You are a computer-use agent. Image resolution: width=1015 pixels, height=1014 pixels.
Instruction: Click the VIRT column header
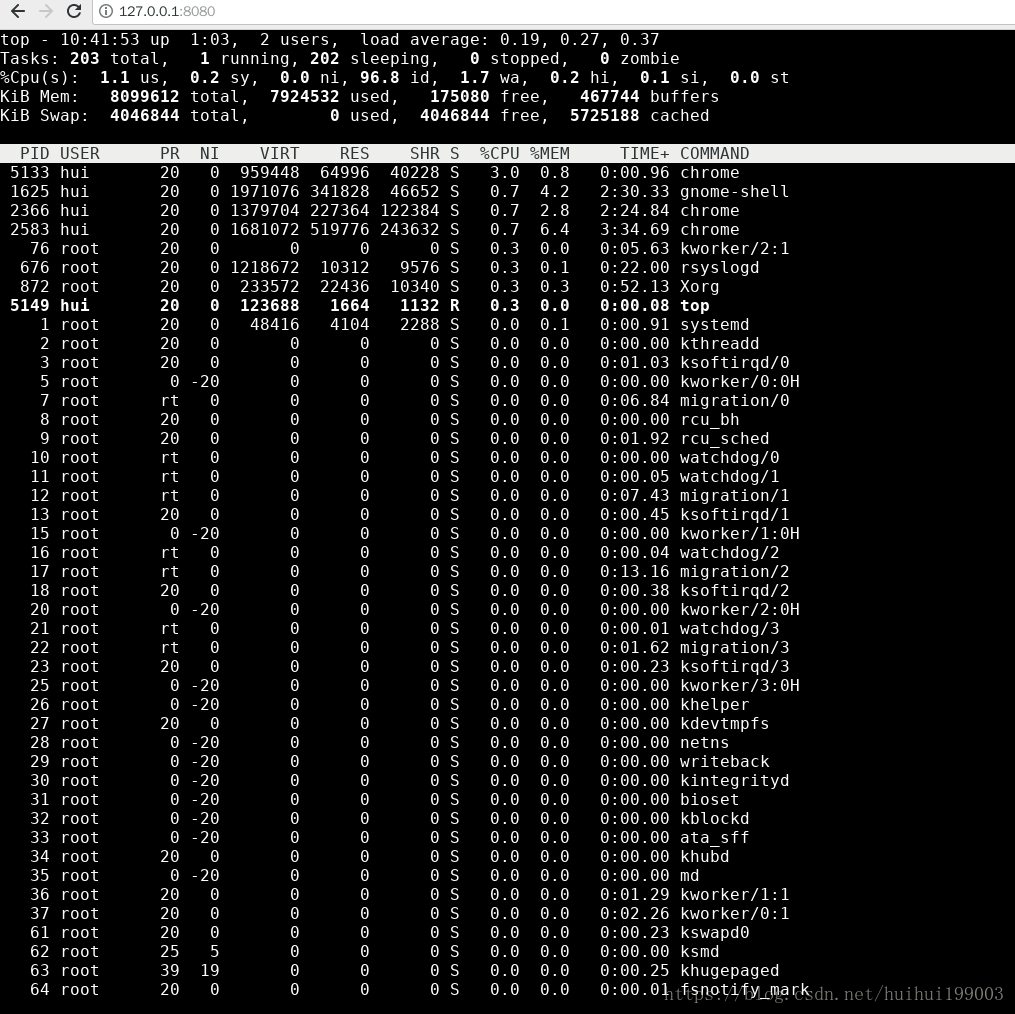(280, 153)
